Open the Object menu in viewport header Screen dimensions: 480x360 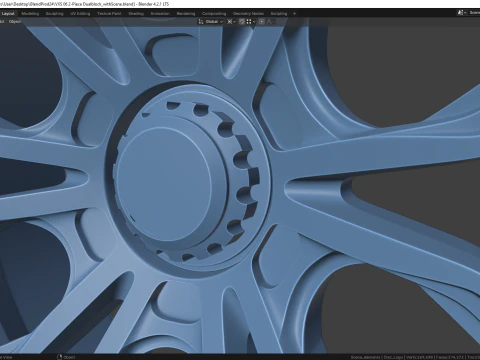(x=15, y=22)
